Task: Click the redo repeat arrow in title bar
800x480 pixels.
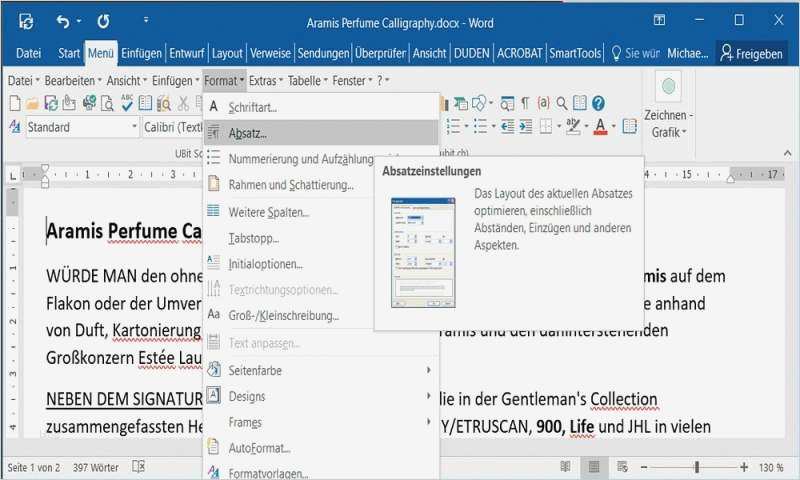Action: tap(104, 21)
